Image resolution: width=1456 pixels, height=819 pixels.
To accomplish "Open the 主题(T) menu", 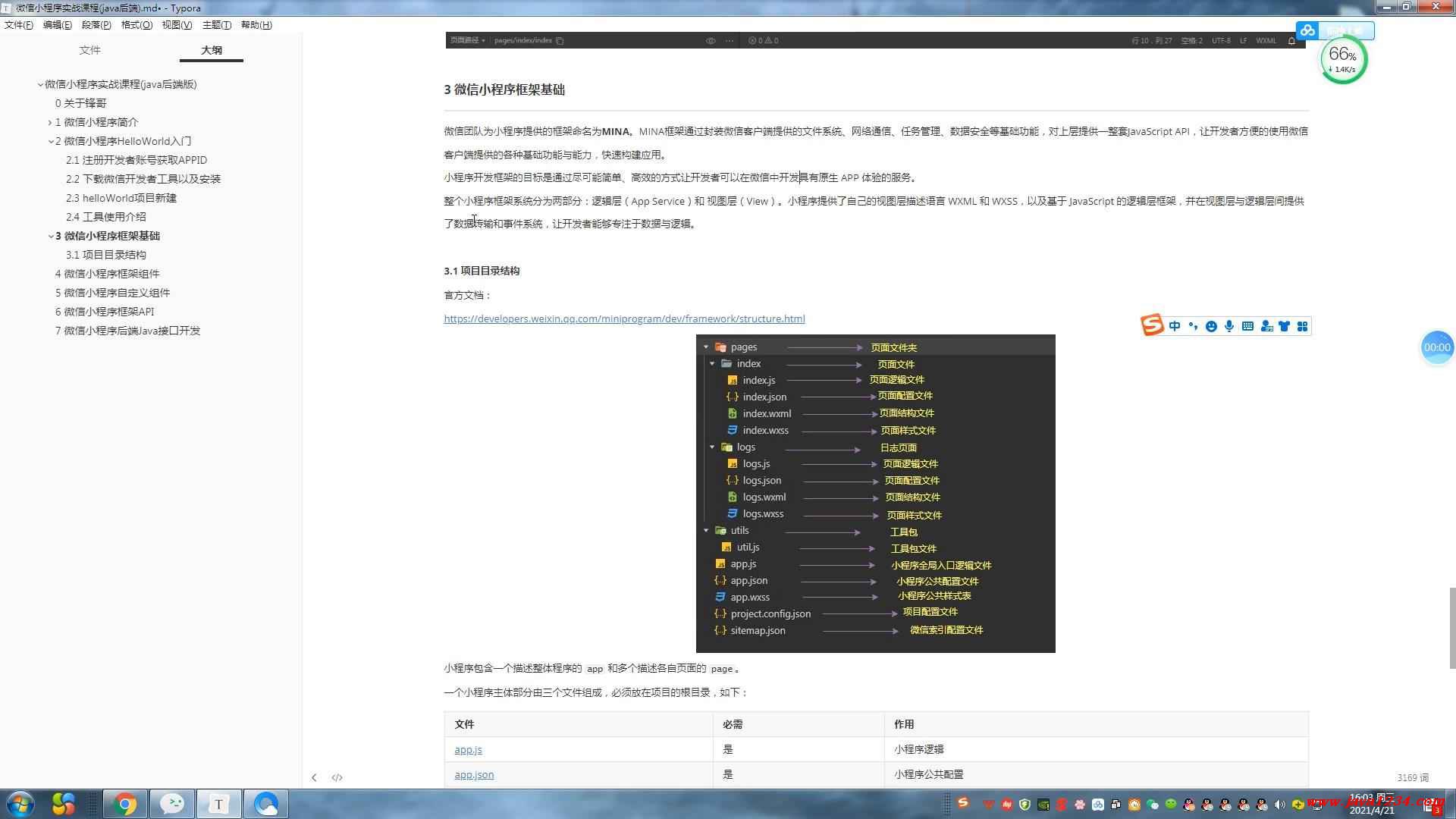I will tap(217, 25).
